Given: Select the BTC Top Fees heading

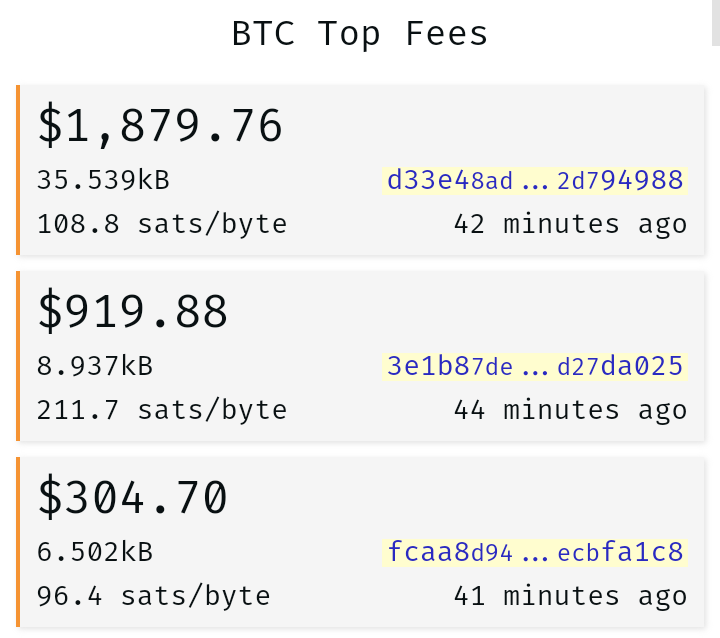Looking at the screenshot, I should [360, 34].
